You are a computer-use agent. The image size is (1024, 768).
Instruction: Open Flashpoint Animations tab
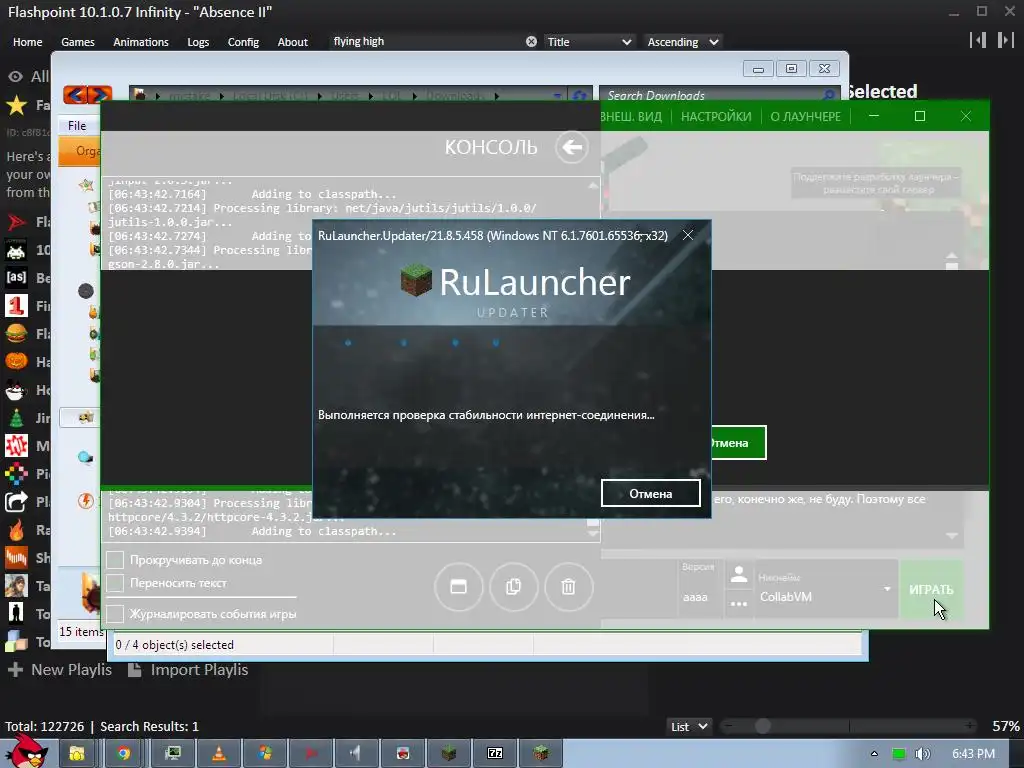pyautogui.click(x=140, y=42)
